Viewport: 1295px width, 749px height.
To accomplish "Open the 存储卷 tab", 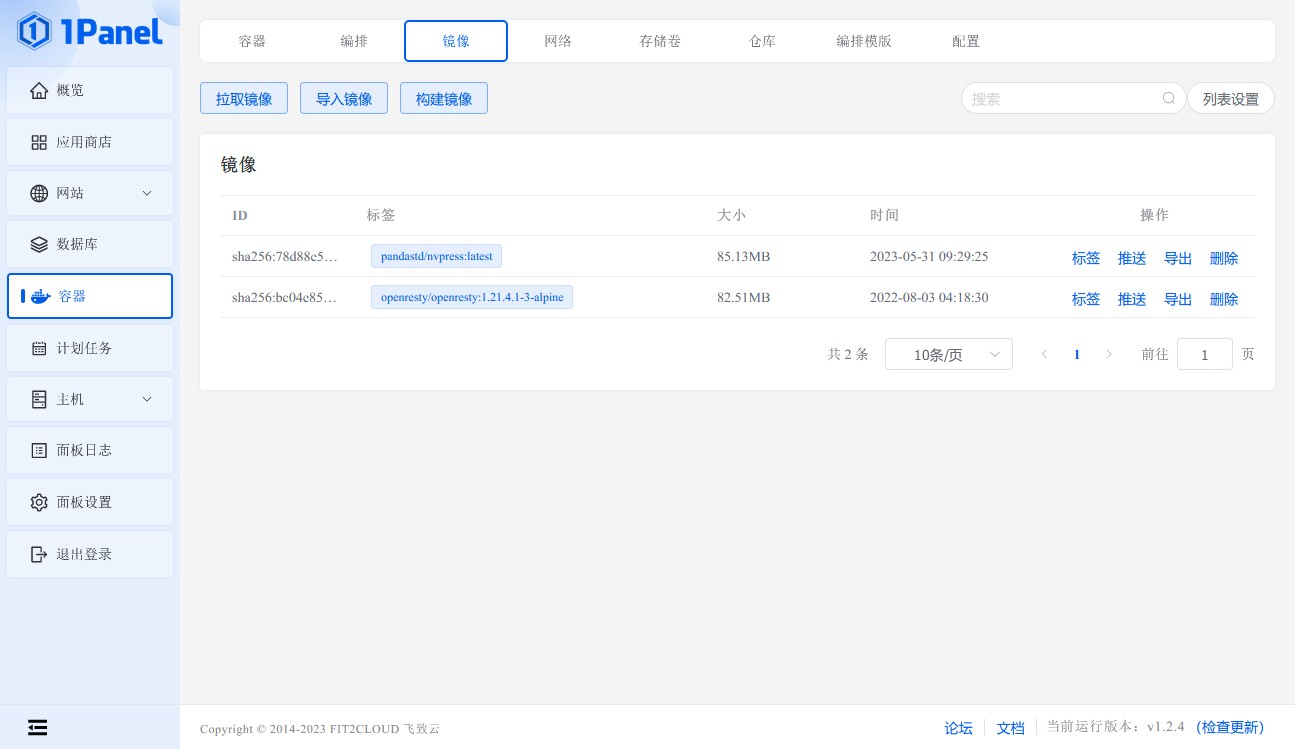I will (x=660, y=41).
